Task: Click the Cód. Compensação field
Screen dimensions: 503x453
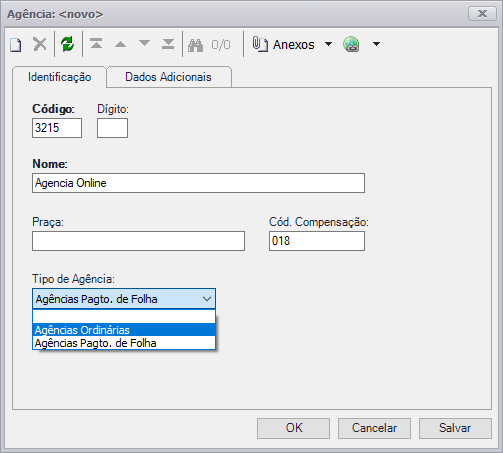Action: (x=317, y=241)
